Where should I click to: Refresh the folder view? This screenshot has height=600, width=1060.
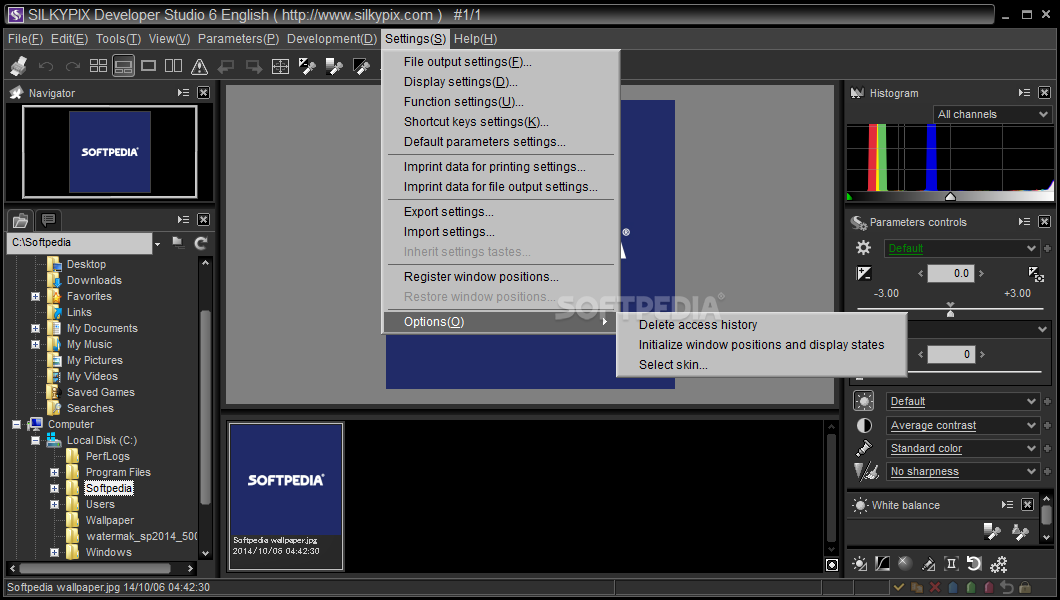(201, 243)
